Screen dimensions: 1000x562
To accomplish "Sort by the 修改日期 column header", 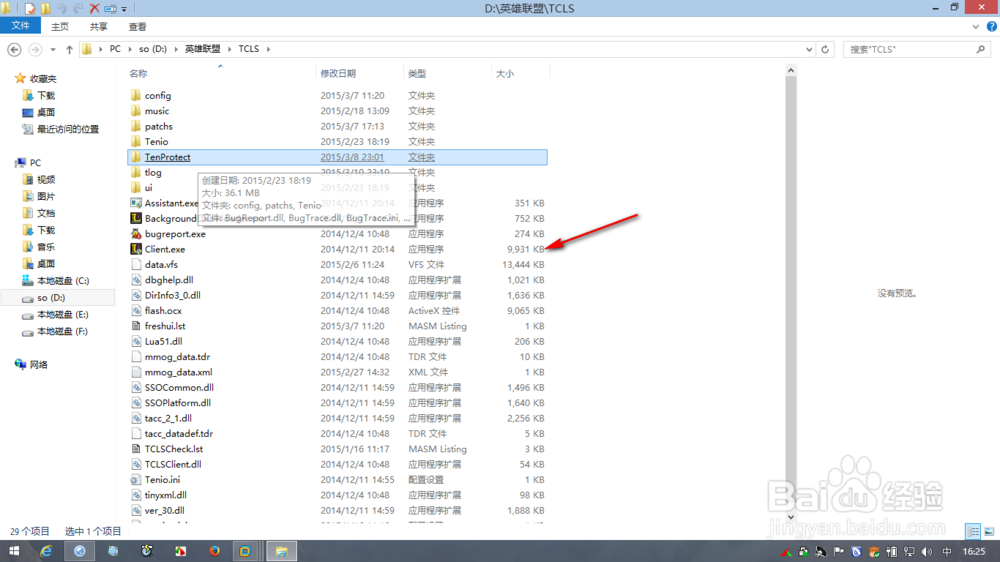I will 338,73.
